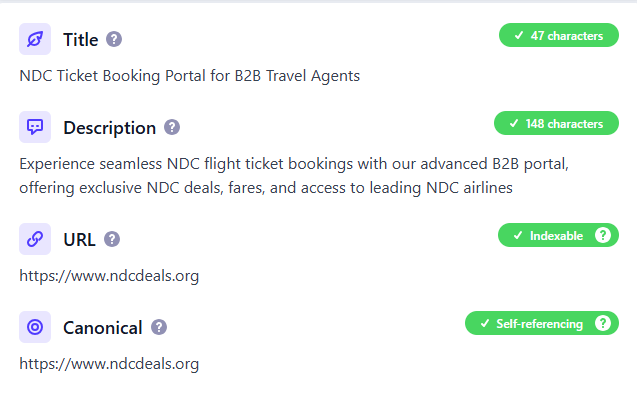Open the help icon next to URL

click(x=112, y=240)
